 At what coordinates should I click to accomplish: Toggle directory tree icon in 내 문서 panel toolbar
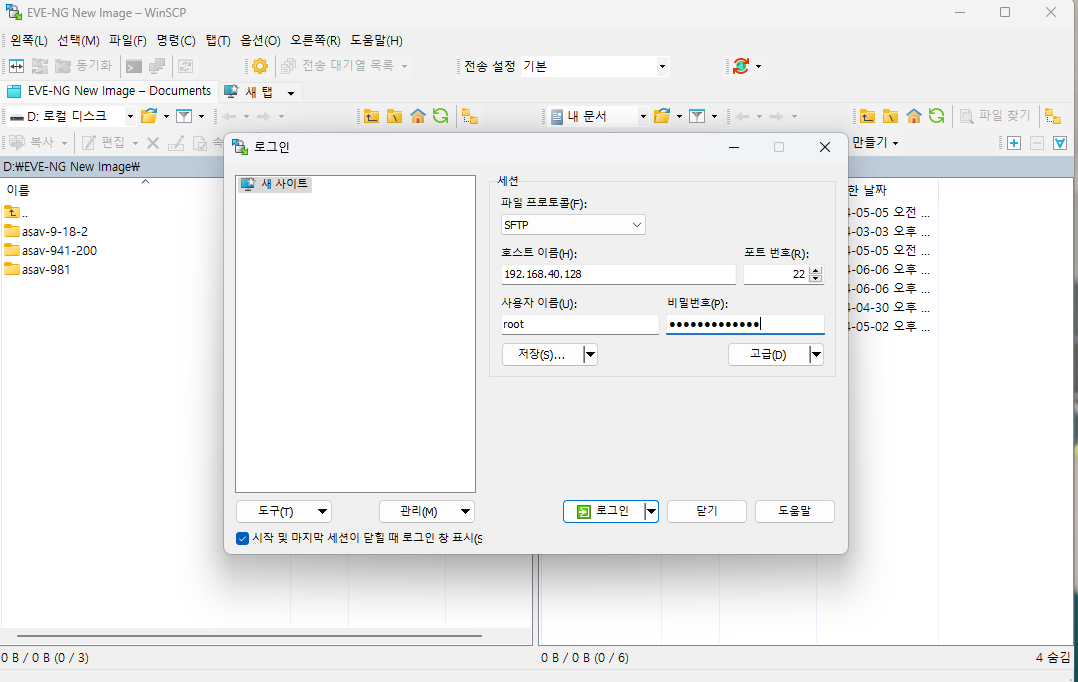click(1053, 116)
